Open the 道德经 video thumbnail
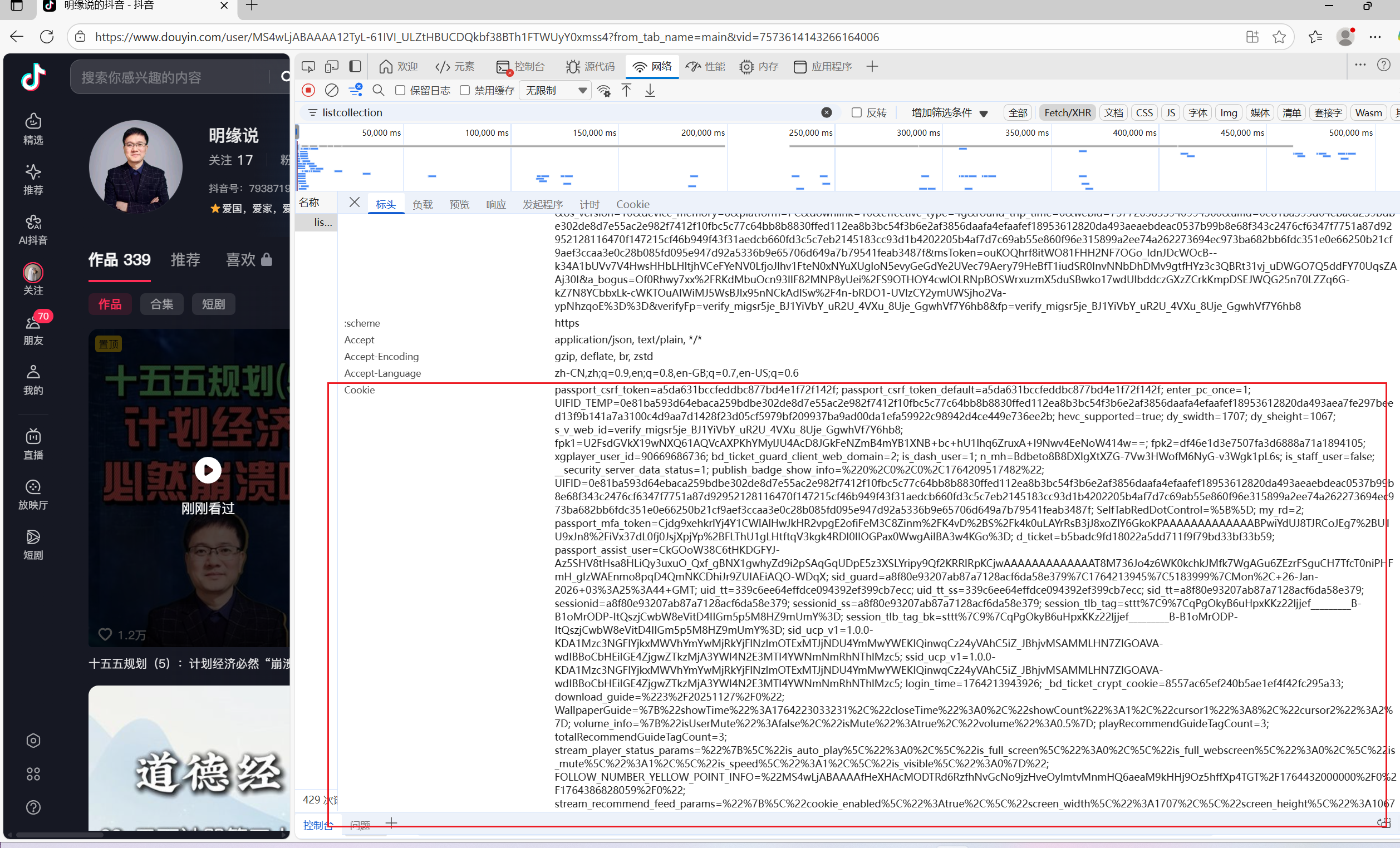Image resolution: width=1400 pixels, height=848 pixels. [189, 758]
